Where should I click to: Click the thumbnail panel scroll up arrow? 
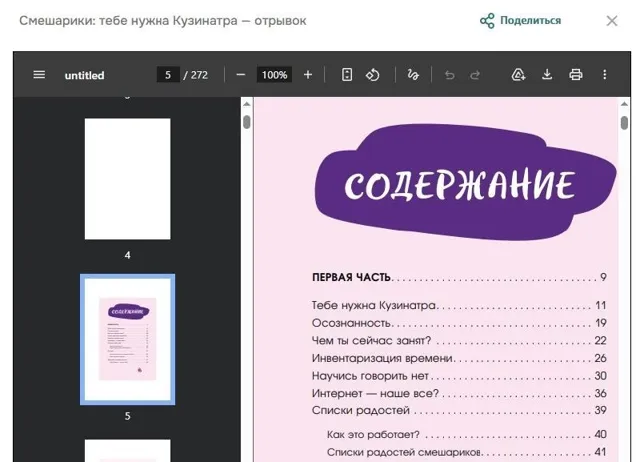247,104
